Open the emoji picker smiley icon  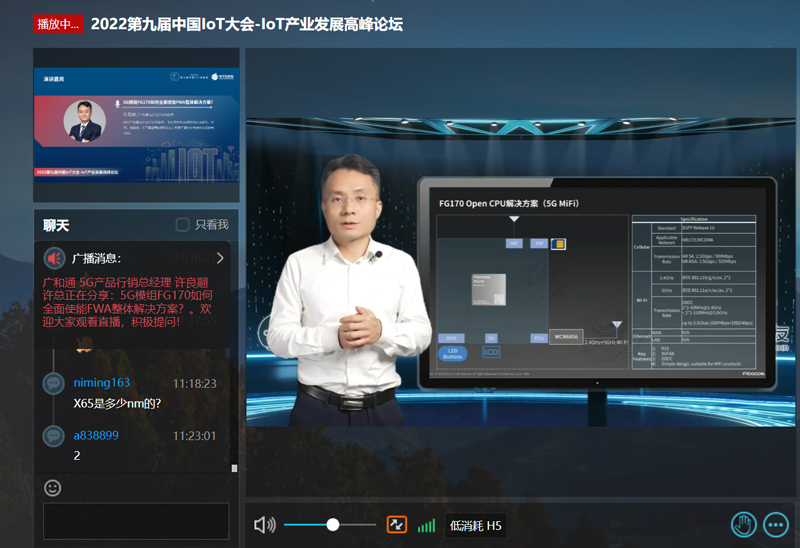53,488
